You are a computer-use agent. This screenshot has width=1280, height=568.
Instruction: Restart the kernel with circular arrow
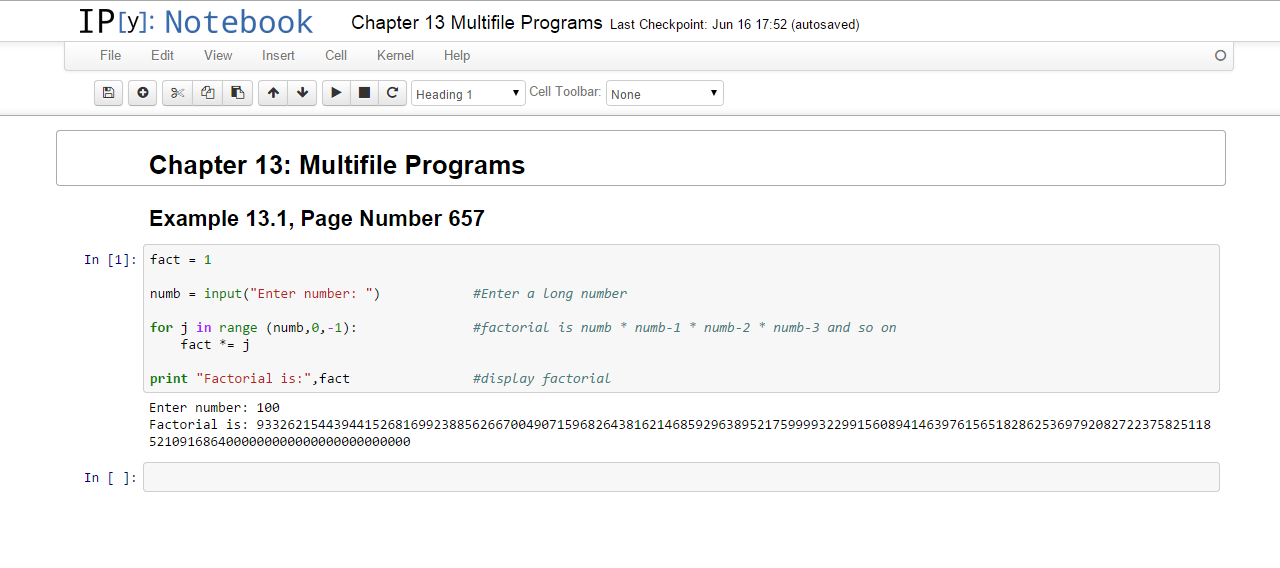click(x=393, y=93)
